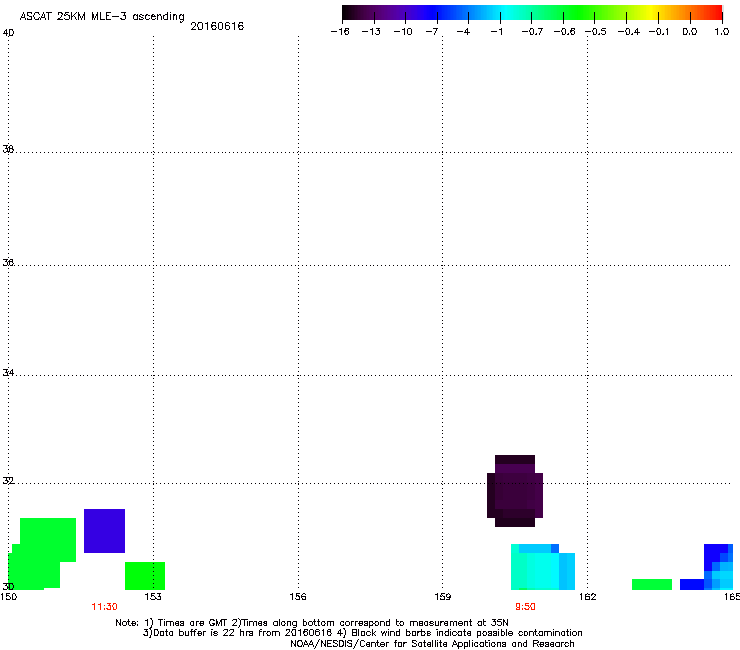Click the red end of the color scale
Screen dimensions: 740x650
click(x=713, y=13)
